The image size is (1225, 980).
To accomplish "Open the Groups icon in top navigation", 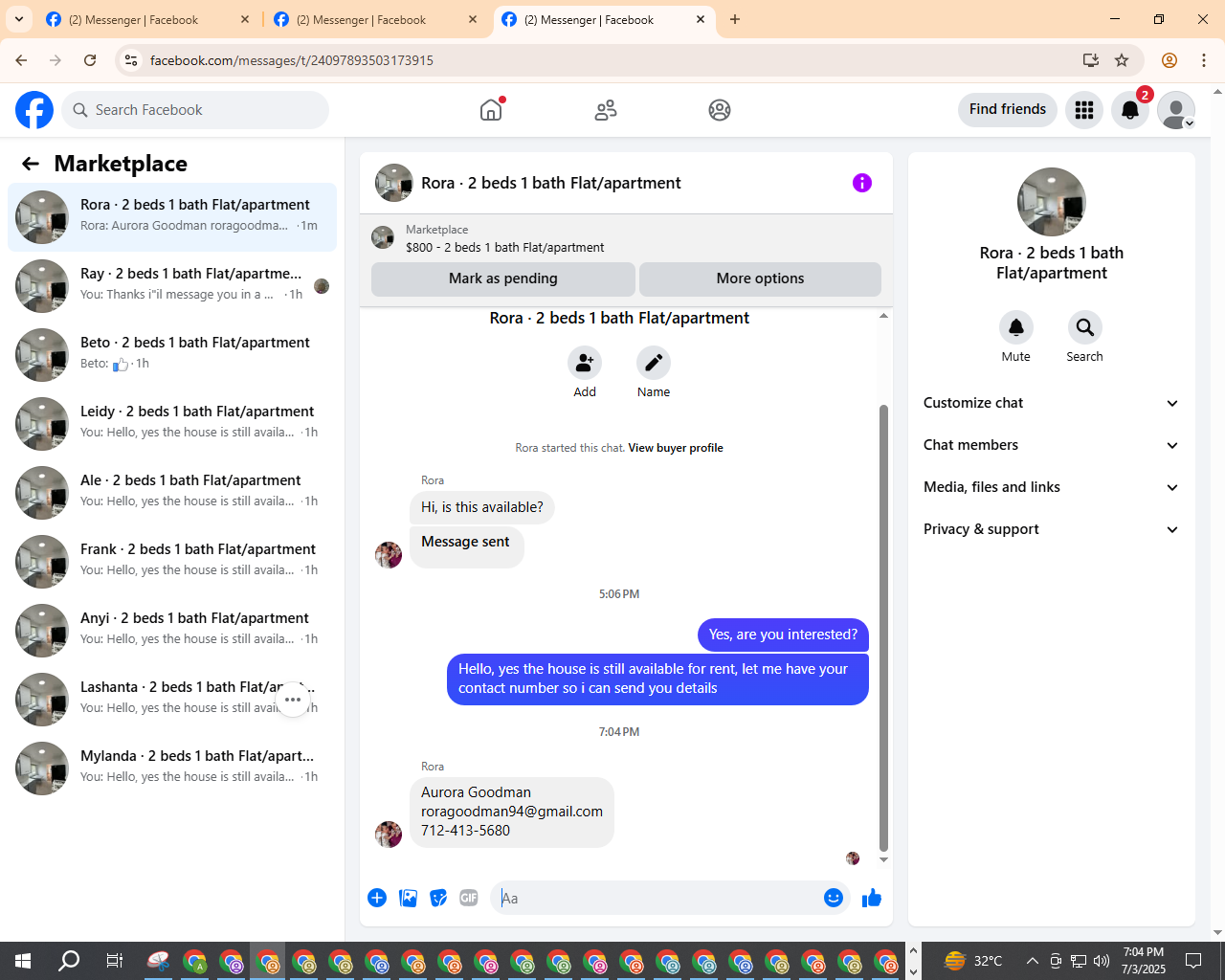I will (720, 110).
